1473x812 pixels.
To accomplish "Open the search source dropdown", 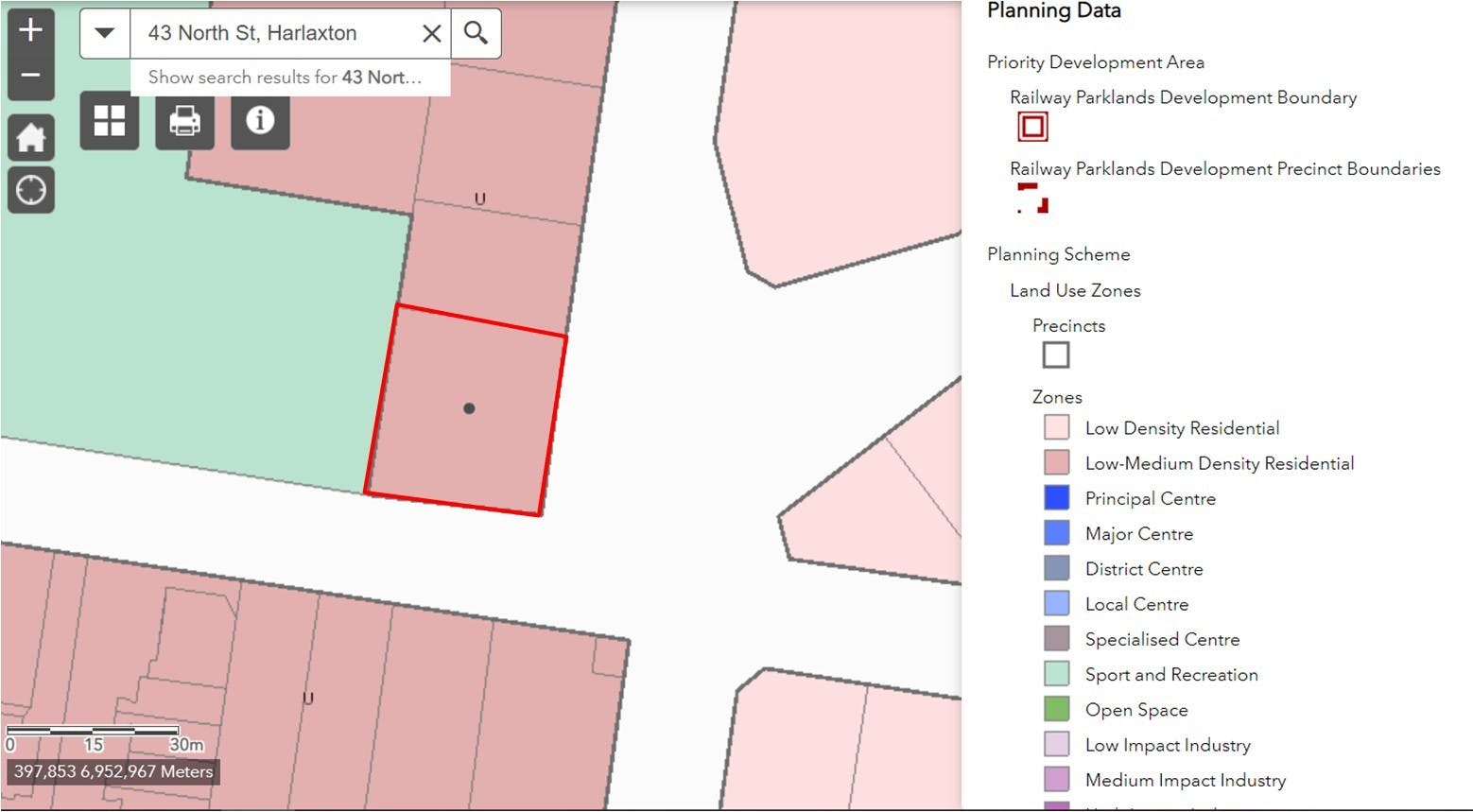I will tap(105, 33).
